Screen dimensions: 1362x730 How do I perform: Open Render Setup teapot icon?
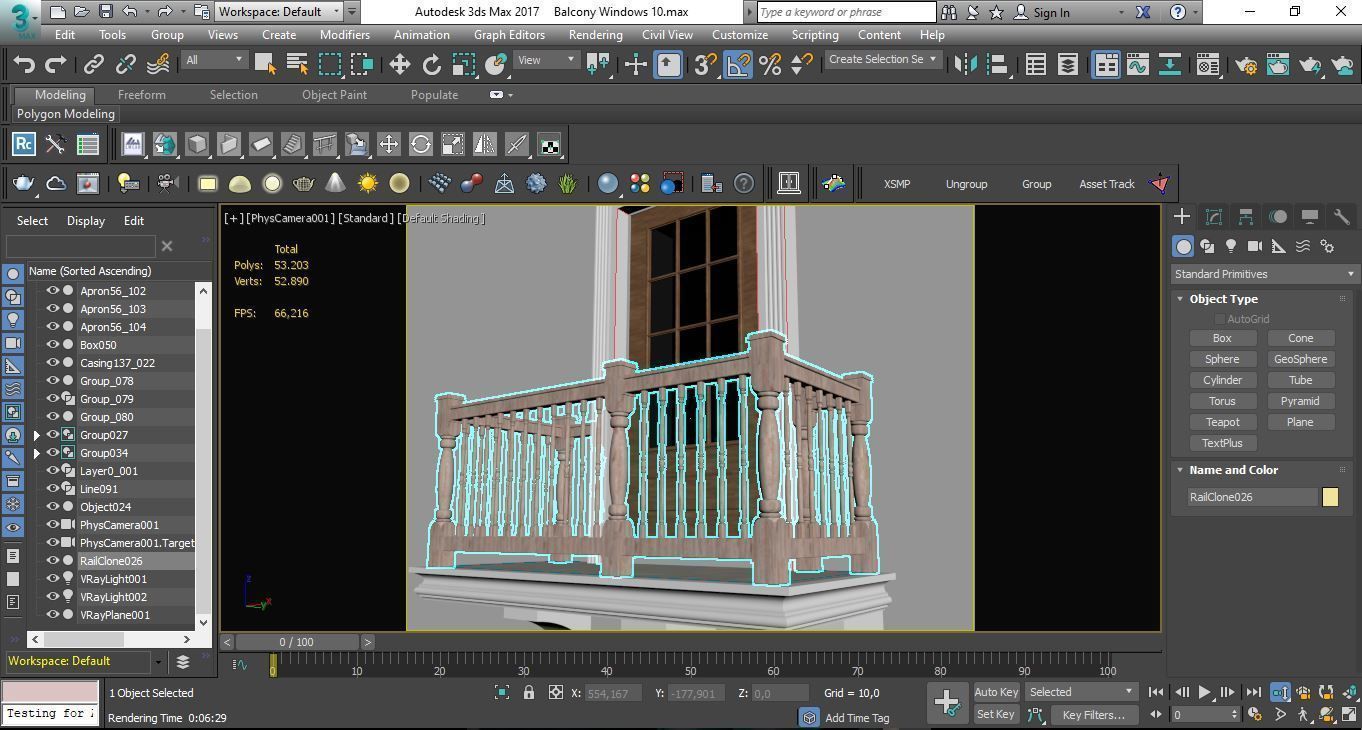(x=1245, y=64)
